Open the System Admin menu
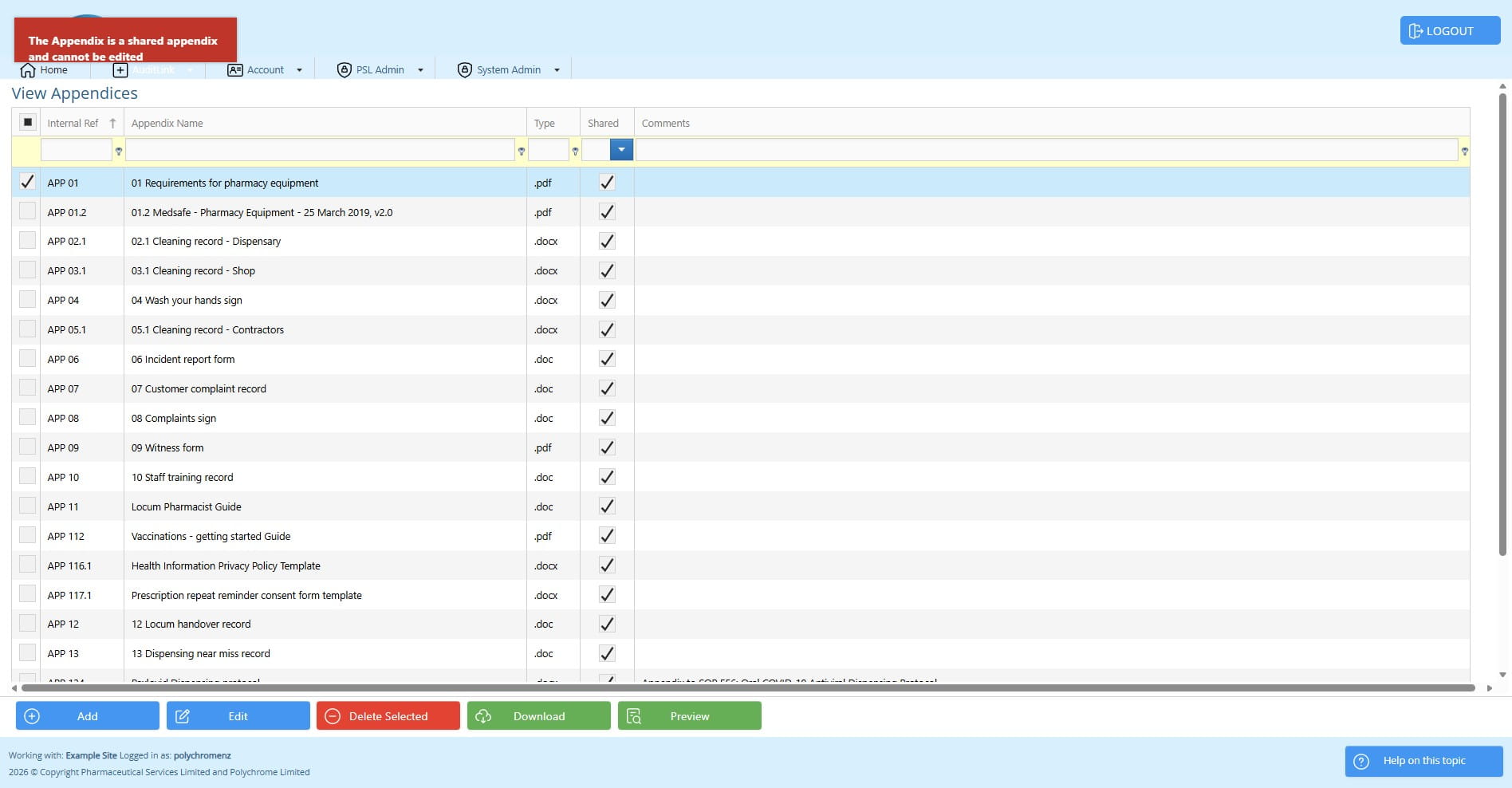Image resolution: width=1512 pixels, height=788 pixels. click(x=509, y=70)
